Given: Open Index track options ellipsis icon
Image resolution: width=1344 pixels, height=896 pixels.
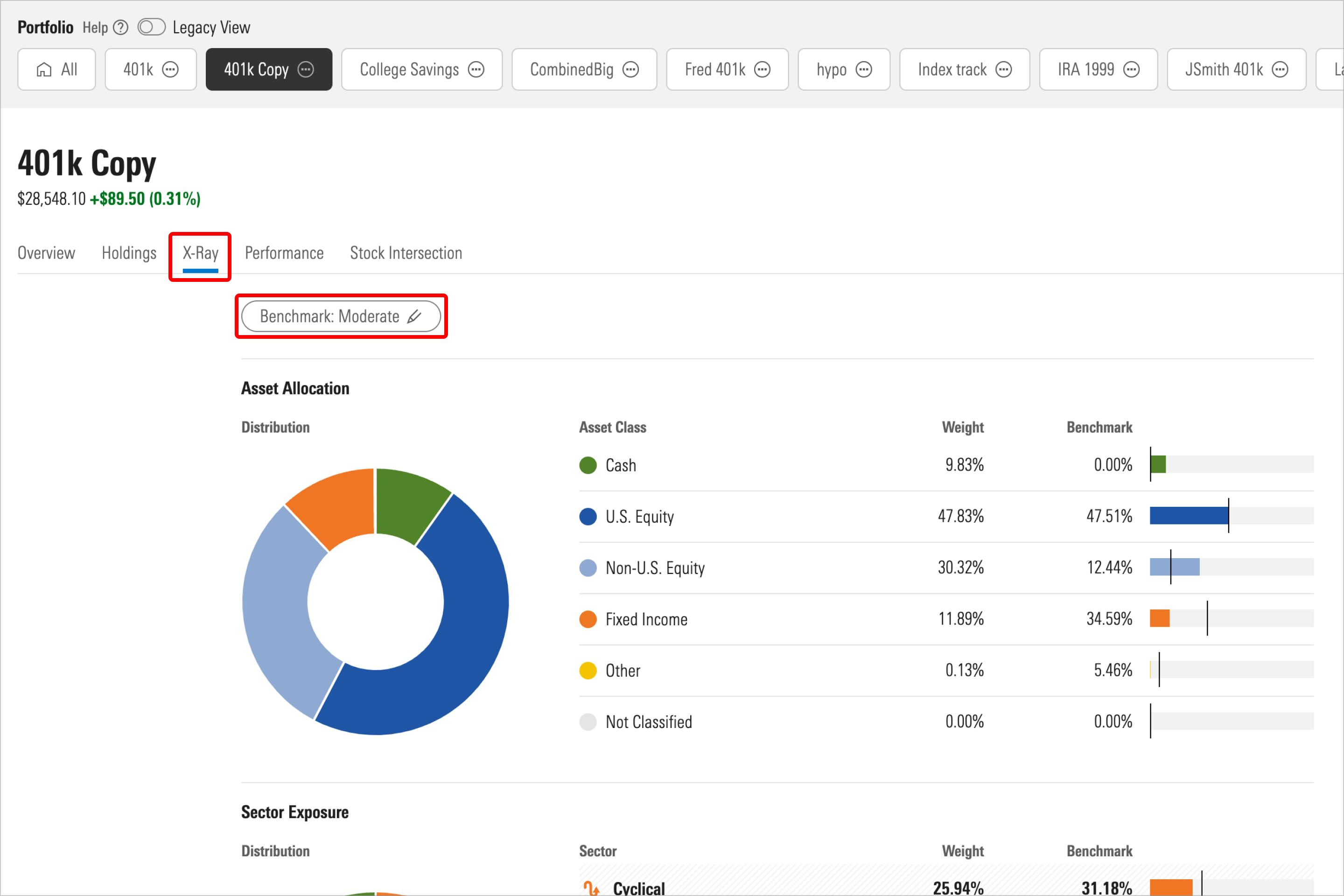Looking at the screenshot, I should [x=1004, y=70].
